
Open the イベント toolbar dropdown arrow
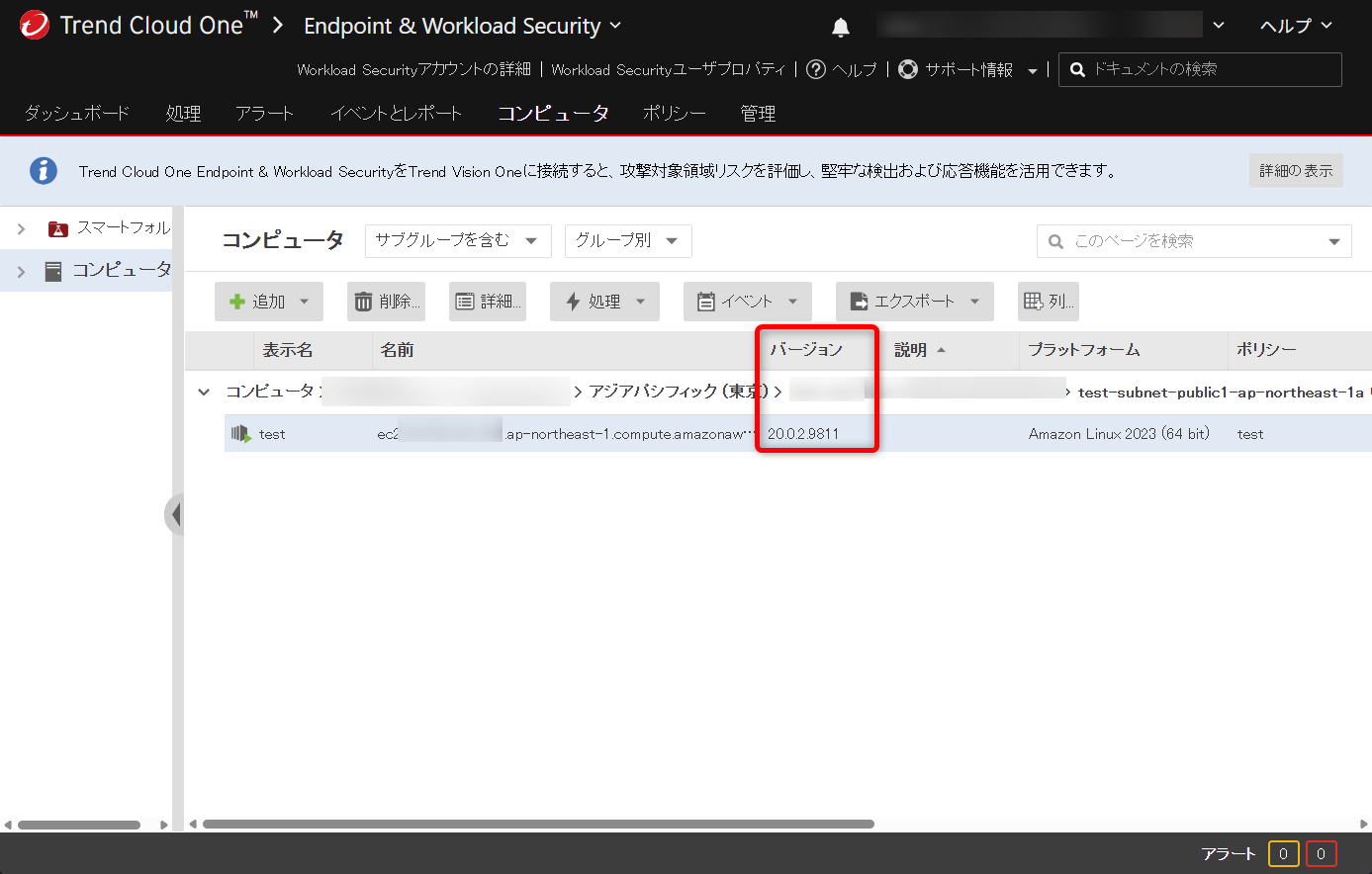coord(792,302)
